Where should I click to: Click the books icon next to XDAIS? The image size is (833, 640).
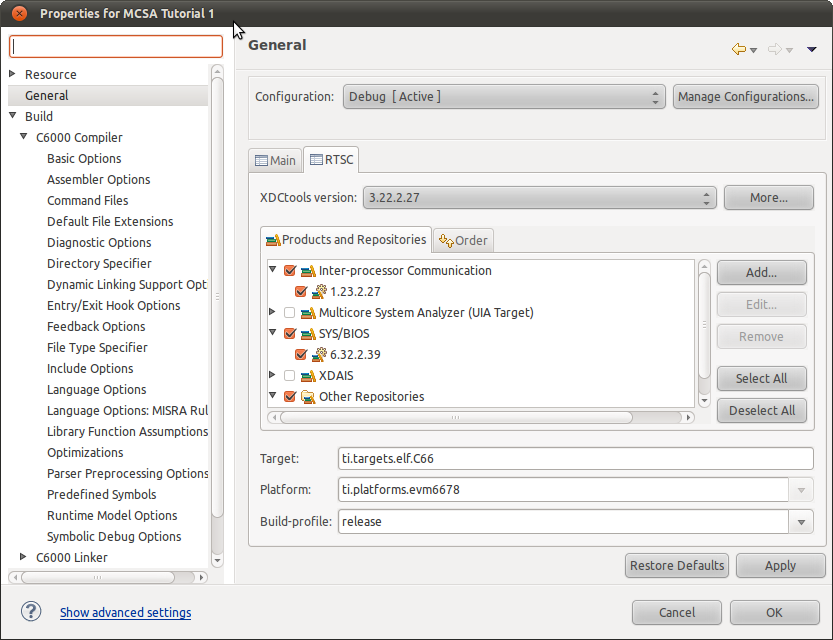[x=307, y=375]
